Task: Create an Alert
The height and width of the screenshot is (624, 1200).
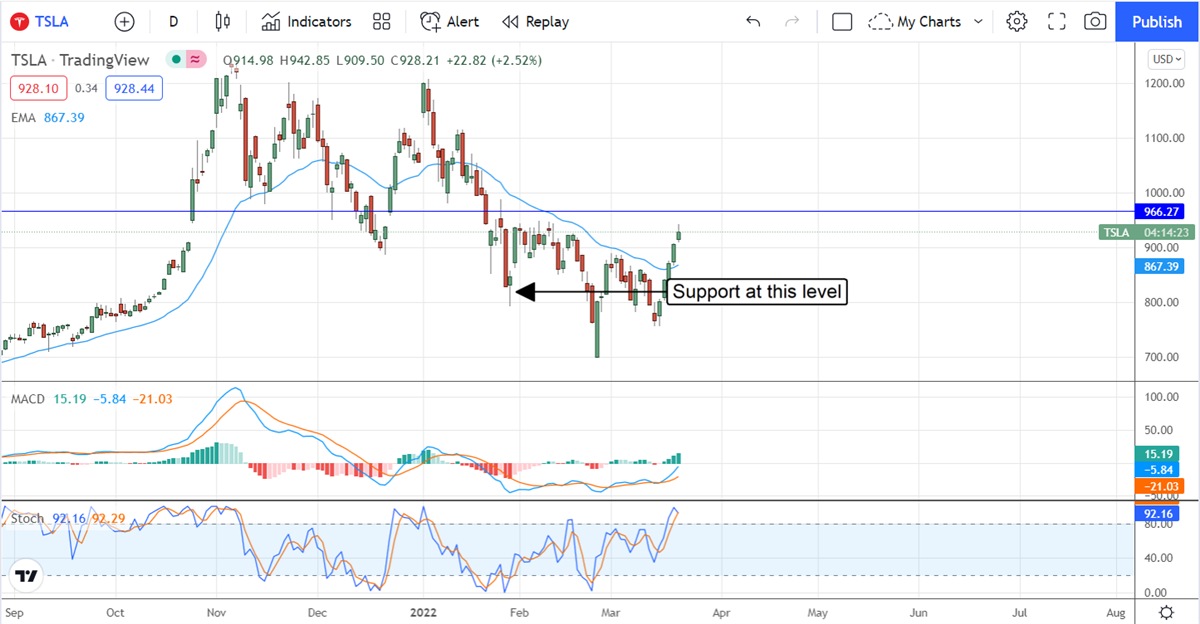Action: pos(449,21)
